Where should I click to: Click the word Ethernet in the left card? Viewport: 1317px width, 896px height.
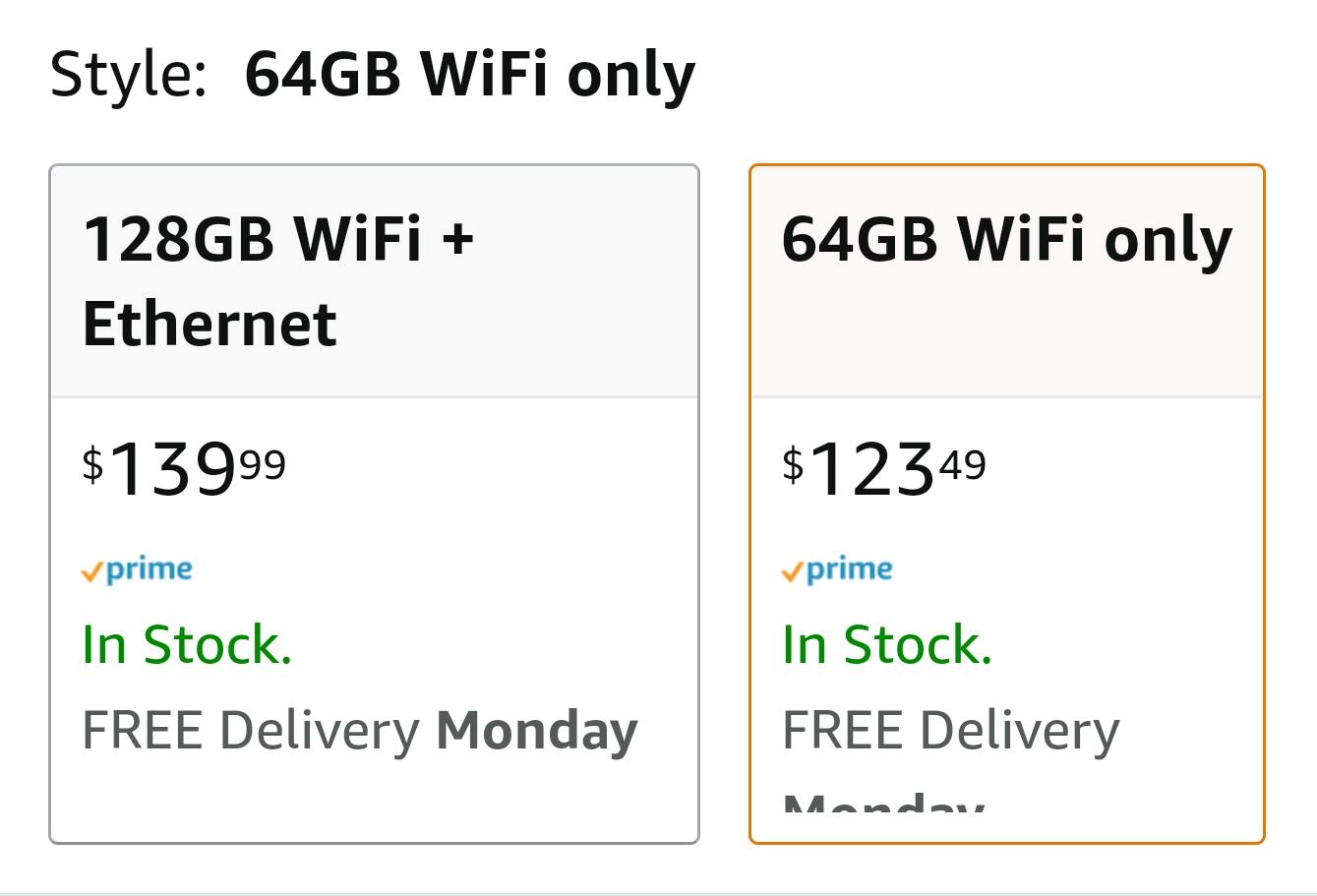pos(210,325)
